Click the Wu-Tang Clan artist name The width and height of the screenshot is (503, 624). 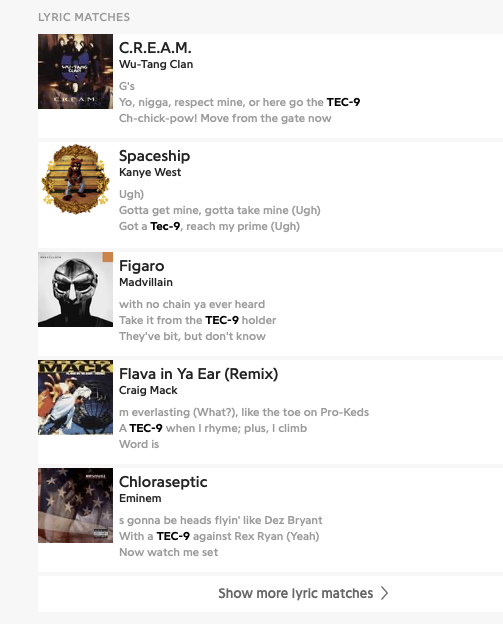coord(156,64)
